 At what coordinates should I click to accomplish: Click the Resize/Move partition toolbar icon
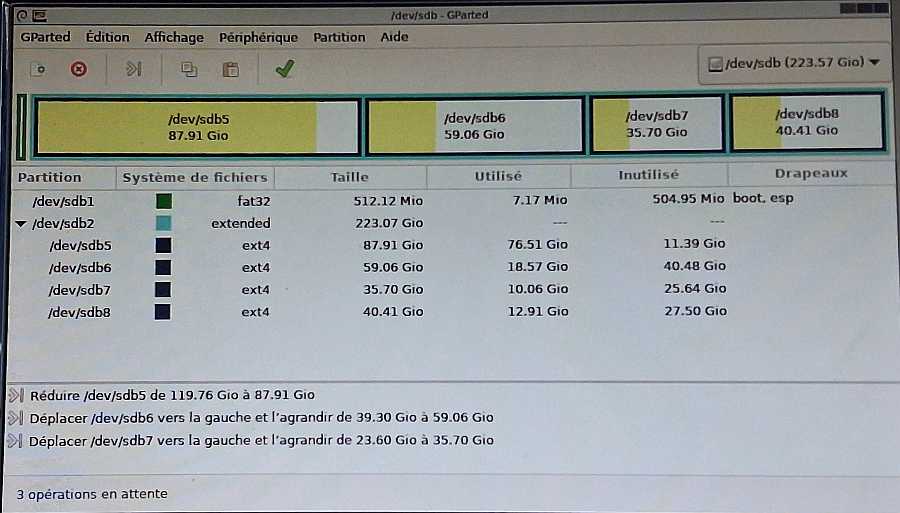[134, 69]
